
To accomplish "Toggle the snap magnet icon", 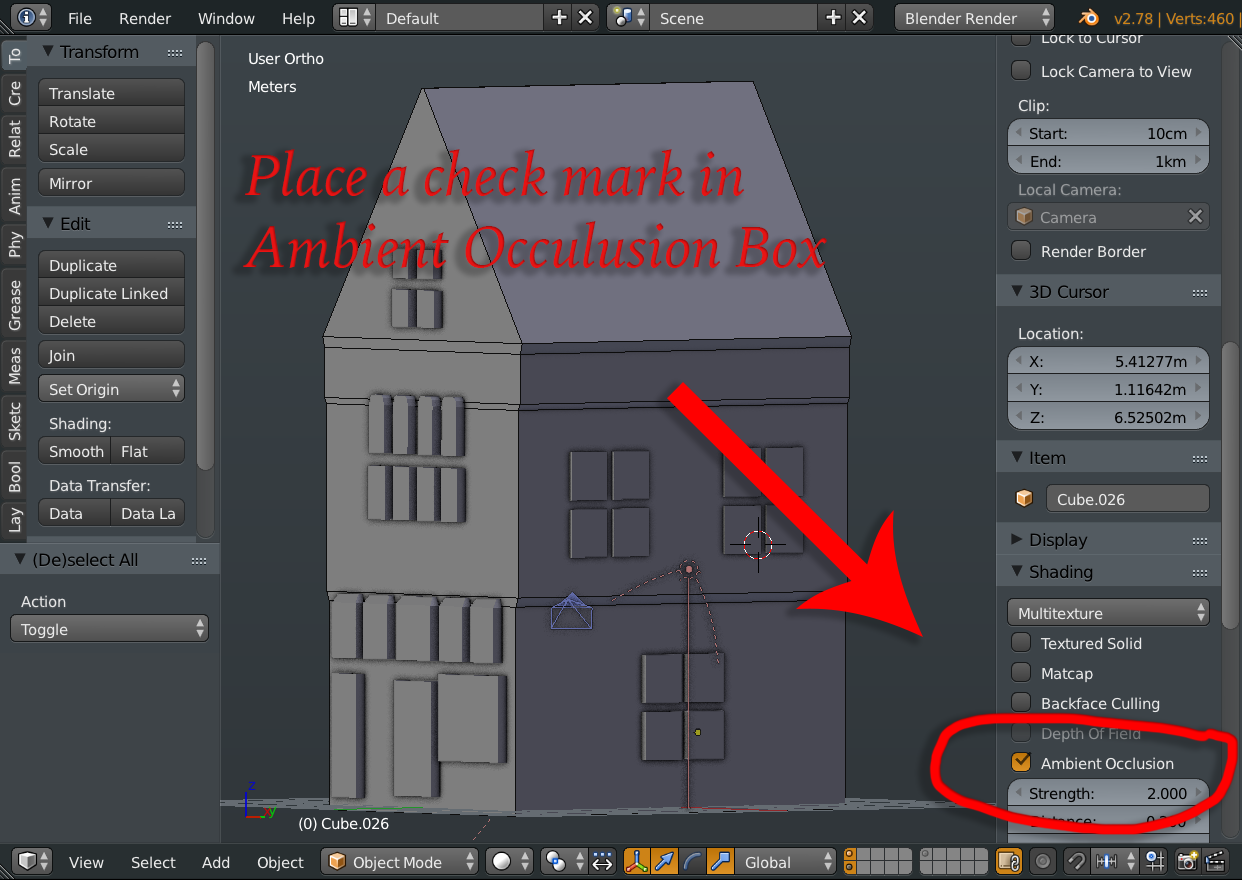I will [x=1076, y=862].
